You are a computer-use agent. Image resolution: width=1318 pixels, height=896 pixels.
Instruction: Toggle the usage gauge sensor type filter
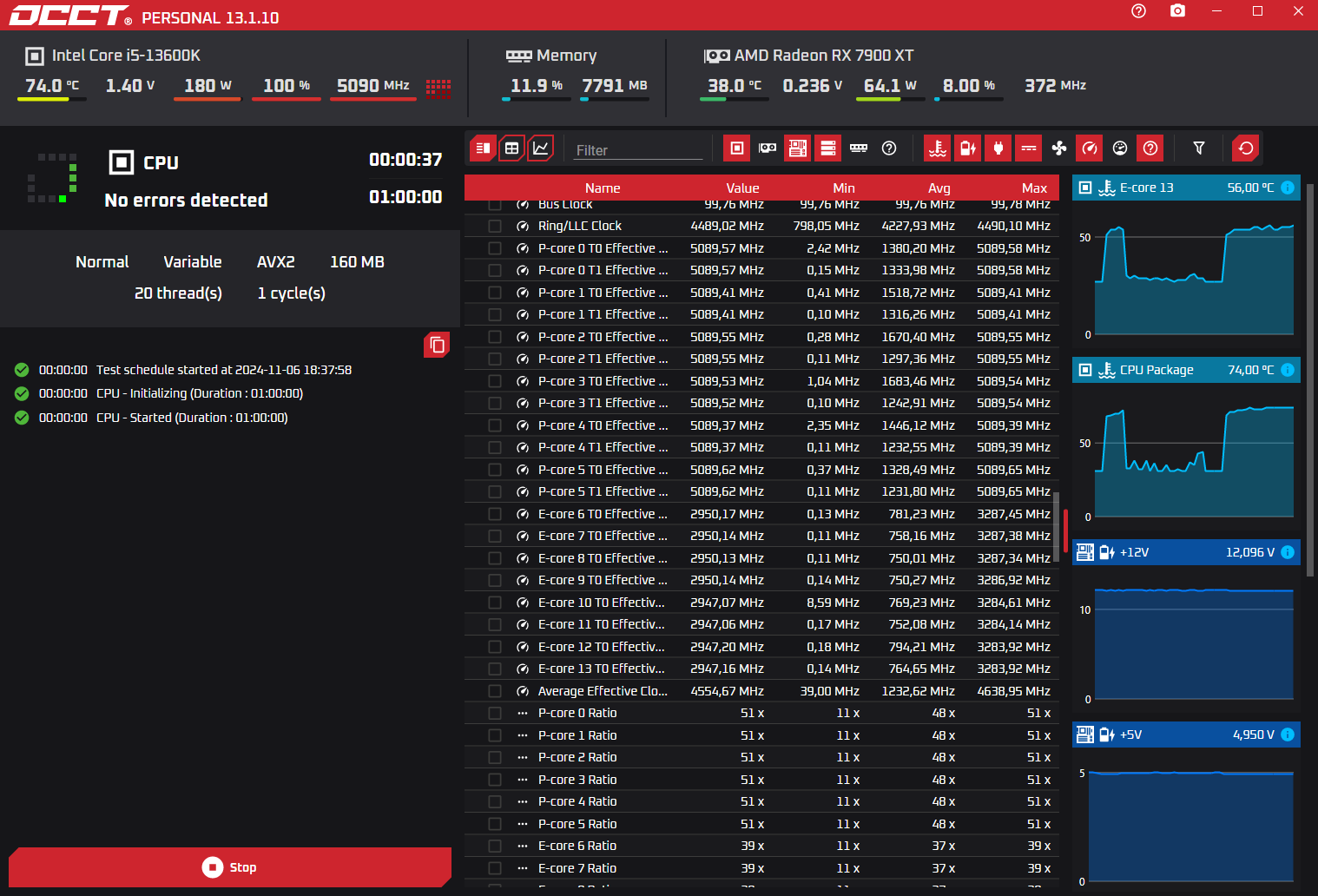click(1120, 148)
